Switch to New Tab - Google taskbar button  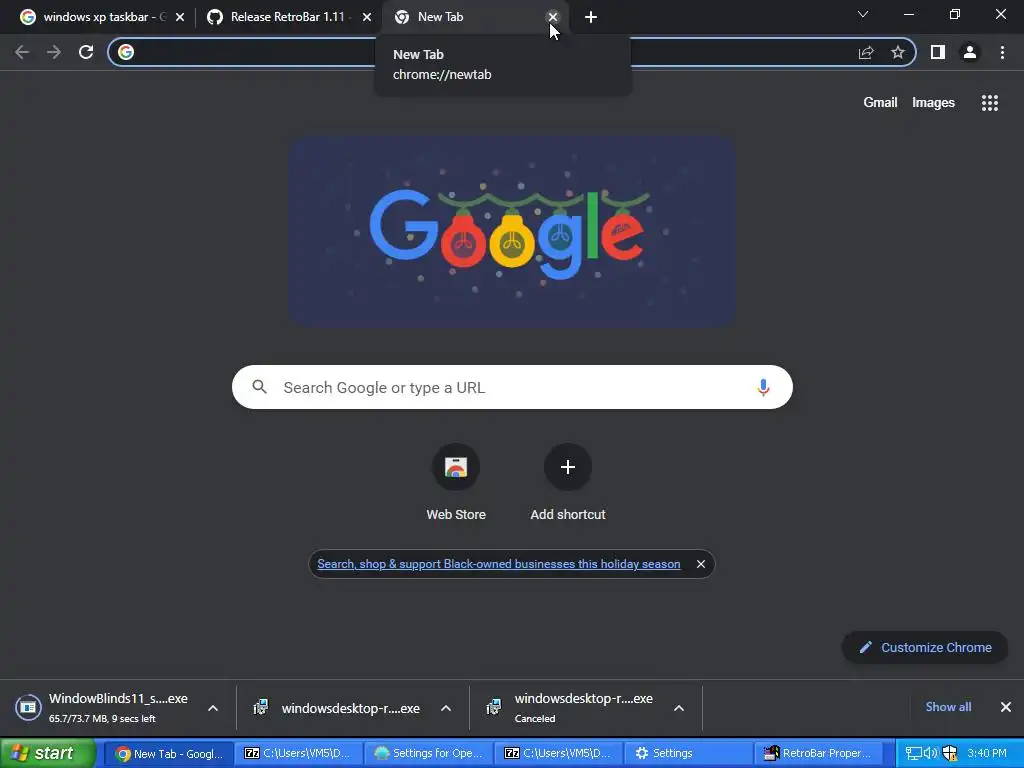pyautogui.click(x=168, y=754)
